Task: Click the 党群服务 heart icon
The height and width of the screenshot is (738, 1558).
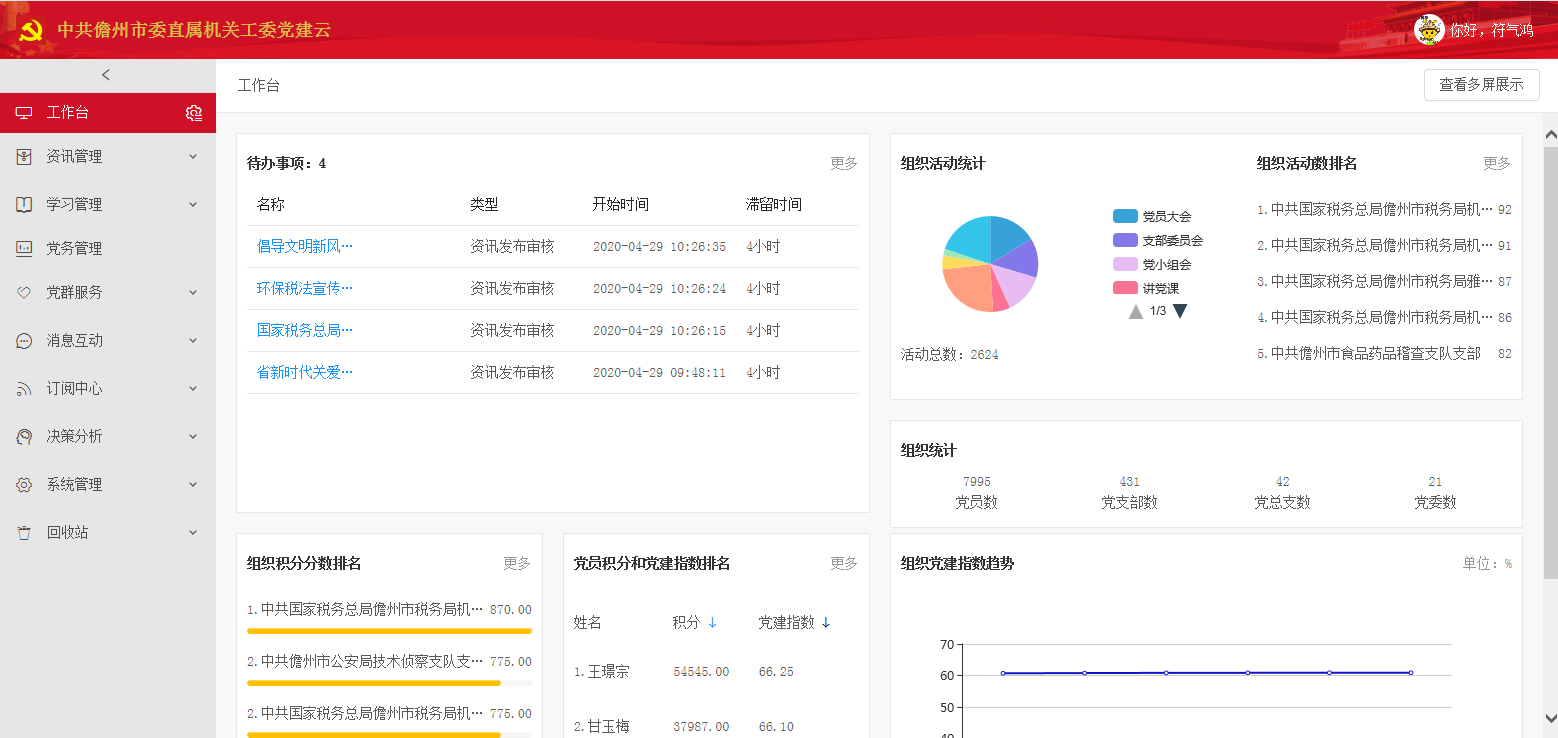Action: coord(24,293)
